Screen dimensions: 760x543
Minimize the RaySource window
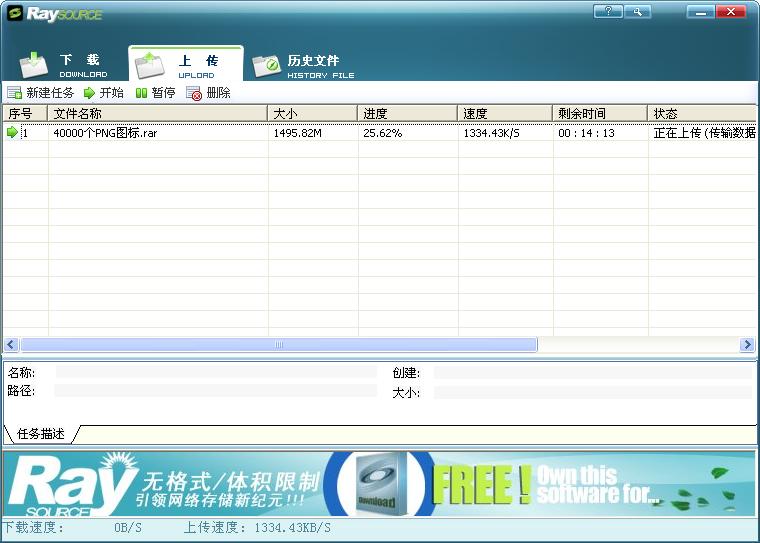click(x=700, y=11)
